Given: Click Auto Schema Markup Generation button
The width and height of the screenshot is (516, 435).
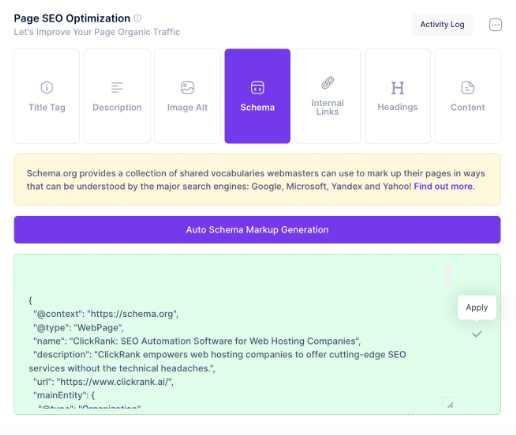Looking at the screenshot, I should [x=257, y=230].
